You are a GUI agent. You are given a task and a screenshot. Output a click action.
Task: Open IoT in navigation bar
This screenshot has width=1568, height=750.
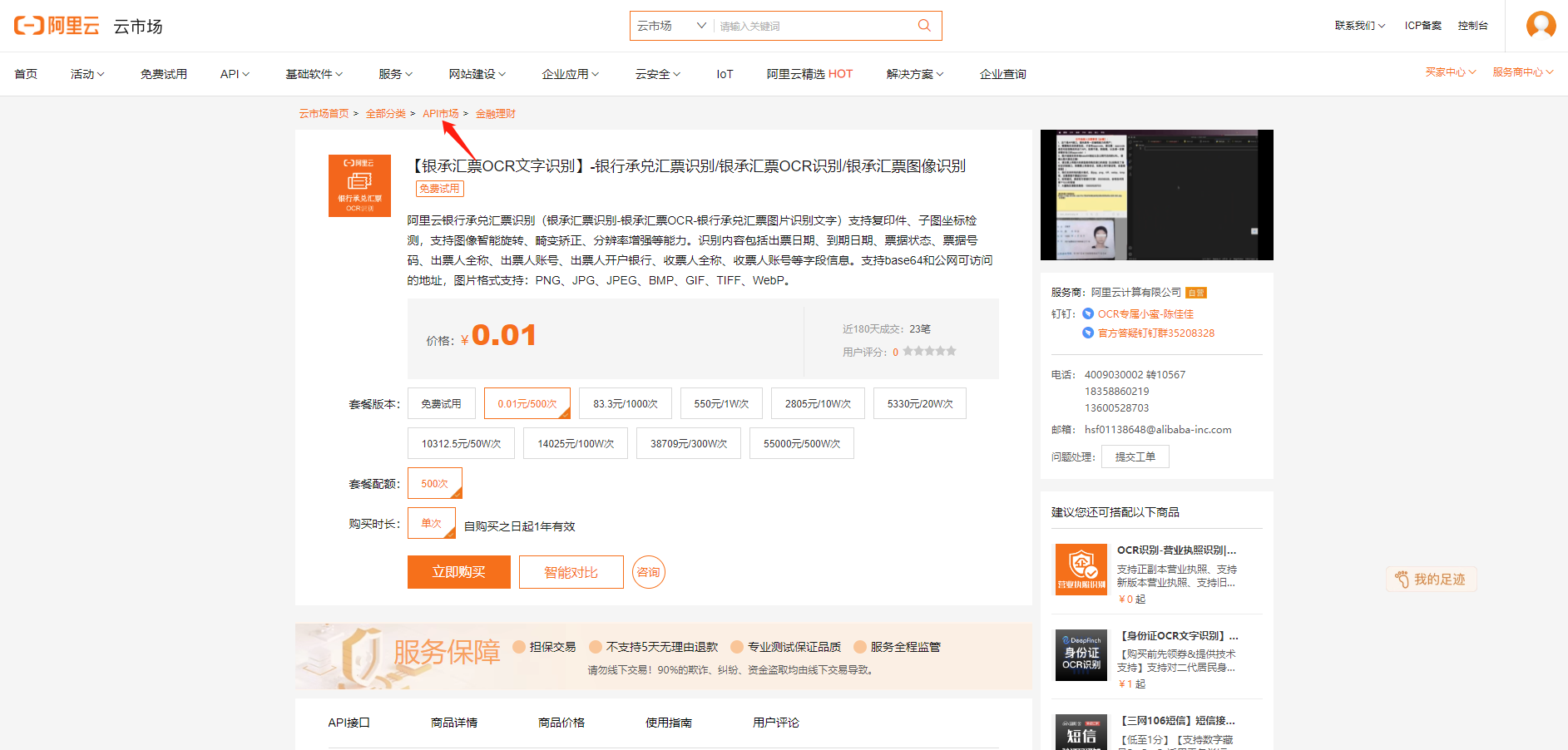pos(725,74)
